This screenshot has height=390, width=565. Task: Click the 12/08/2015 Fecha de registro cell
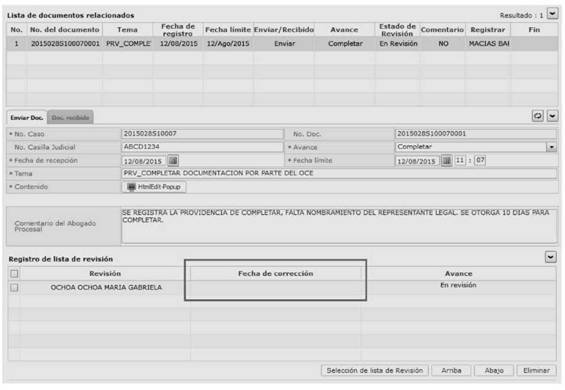coord(178,44)
